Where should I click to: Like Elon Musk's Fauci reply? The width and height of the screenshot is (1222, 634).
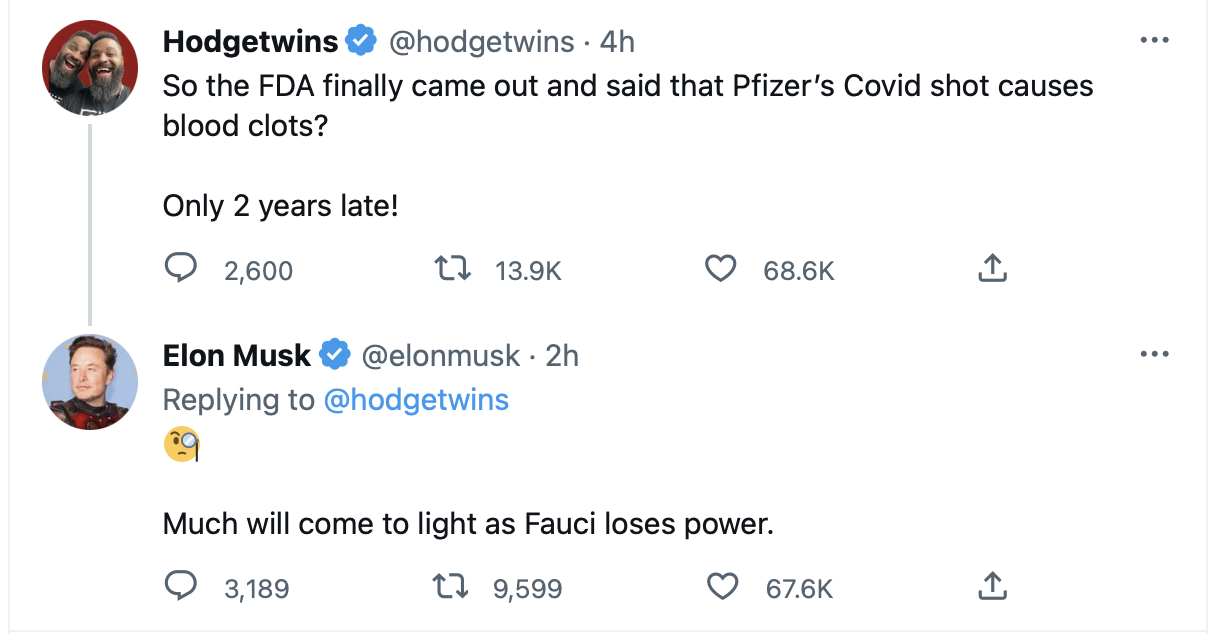721,586
